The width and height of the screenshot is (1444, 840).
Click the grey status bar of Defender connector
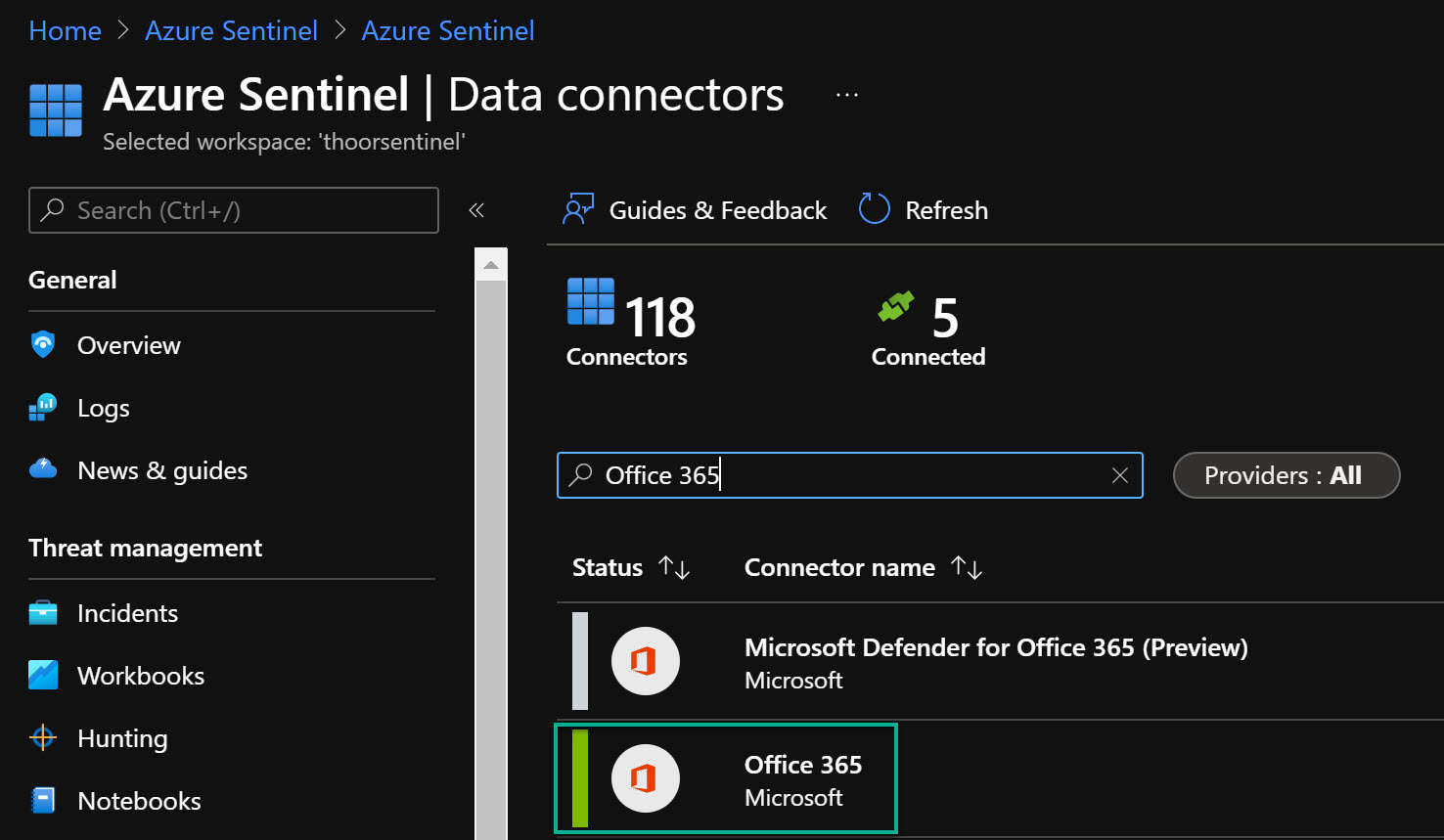click(580, 661)
